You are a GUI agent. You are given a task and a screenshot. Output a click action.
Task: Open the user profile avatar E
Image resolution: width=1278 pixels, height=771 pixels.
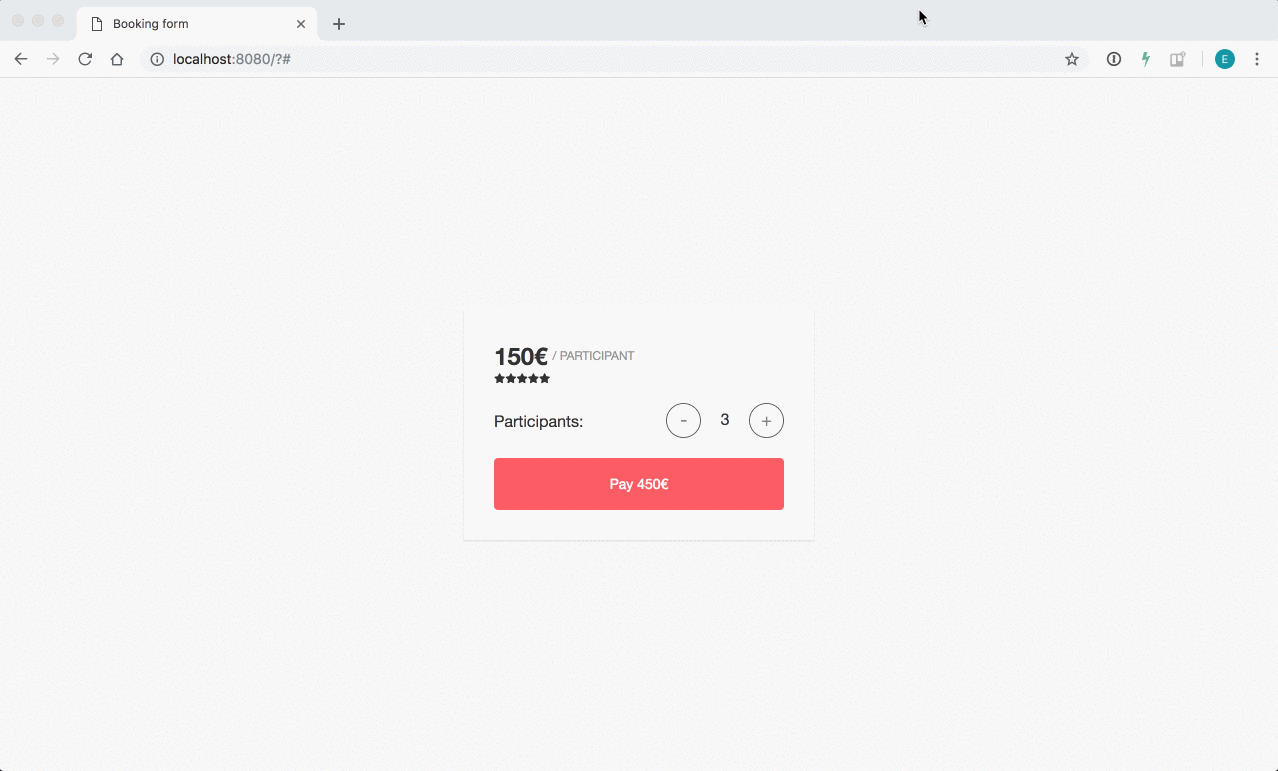(1225, 59)
